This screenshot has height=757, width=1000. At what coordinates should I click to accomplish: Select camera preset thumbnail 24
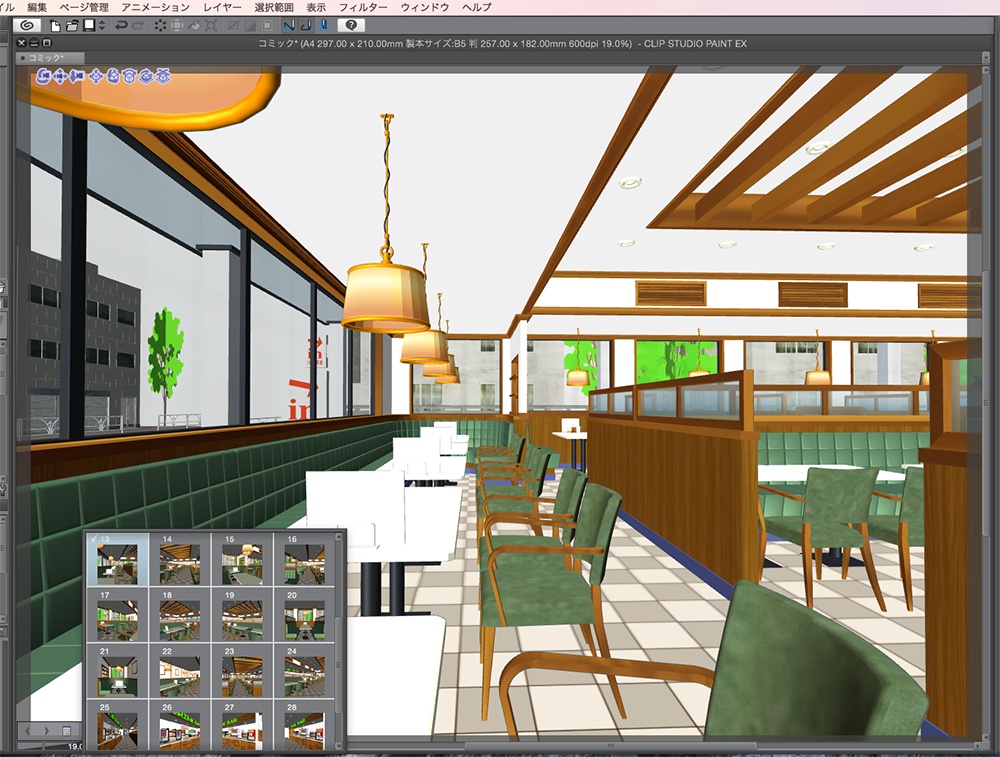click(x=304, y=672)
